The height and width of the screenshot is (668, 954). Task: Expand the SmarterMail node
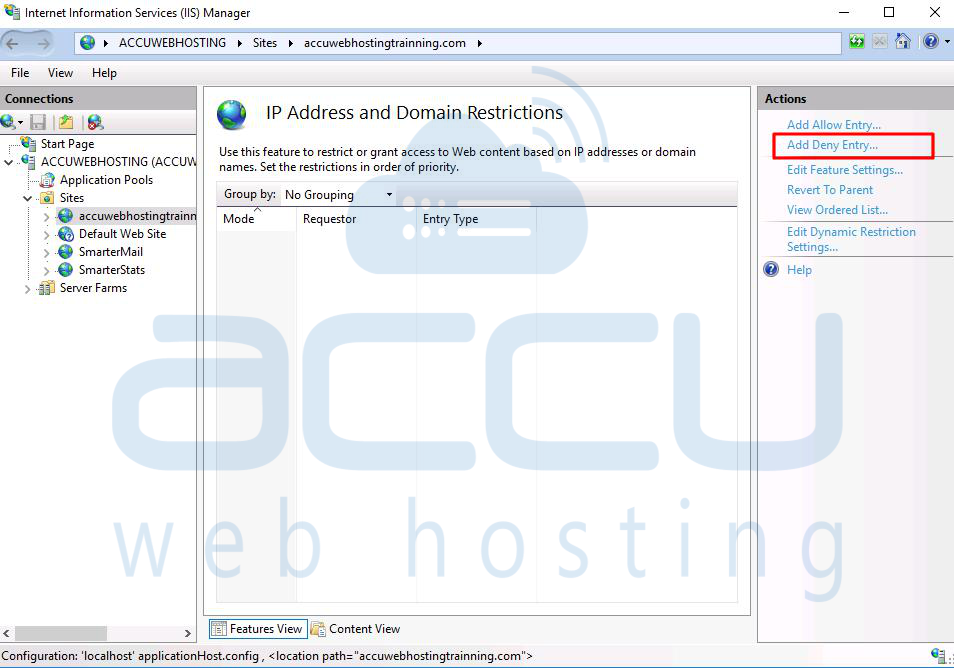tap(46, 252)
